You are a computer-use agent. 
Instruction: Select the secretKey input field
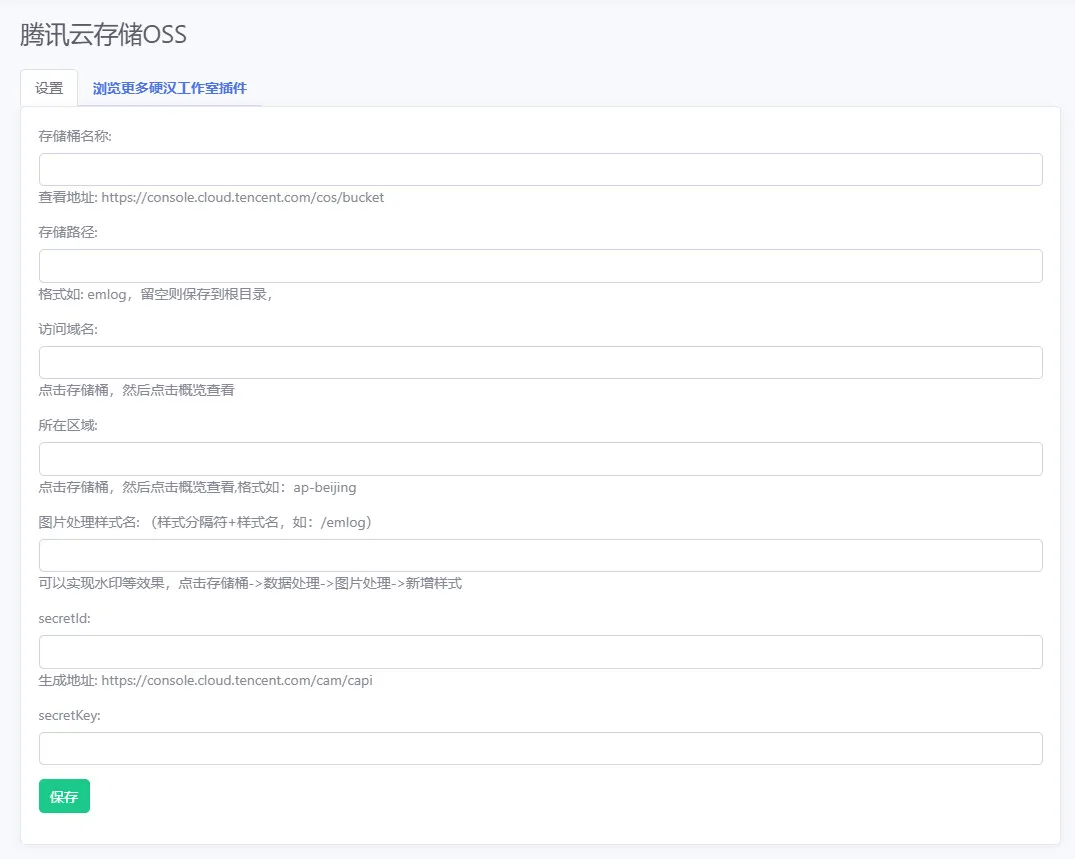coord(540,749)
